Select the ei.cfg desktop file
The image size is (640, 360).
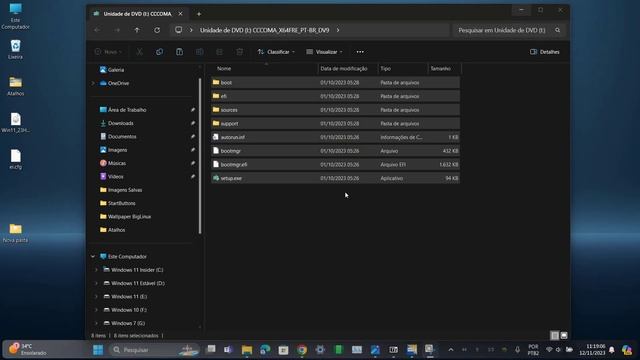pos(16,160)
